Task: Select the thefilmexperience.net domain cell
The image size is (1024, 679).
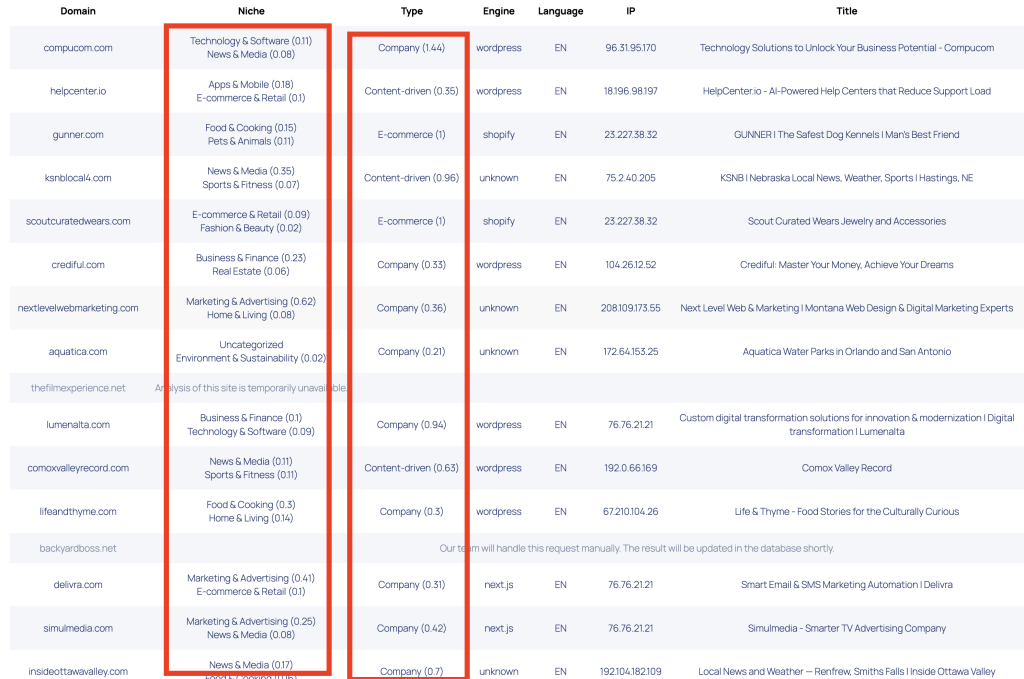Action: tap(78, 388)
